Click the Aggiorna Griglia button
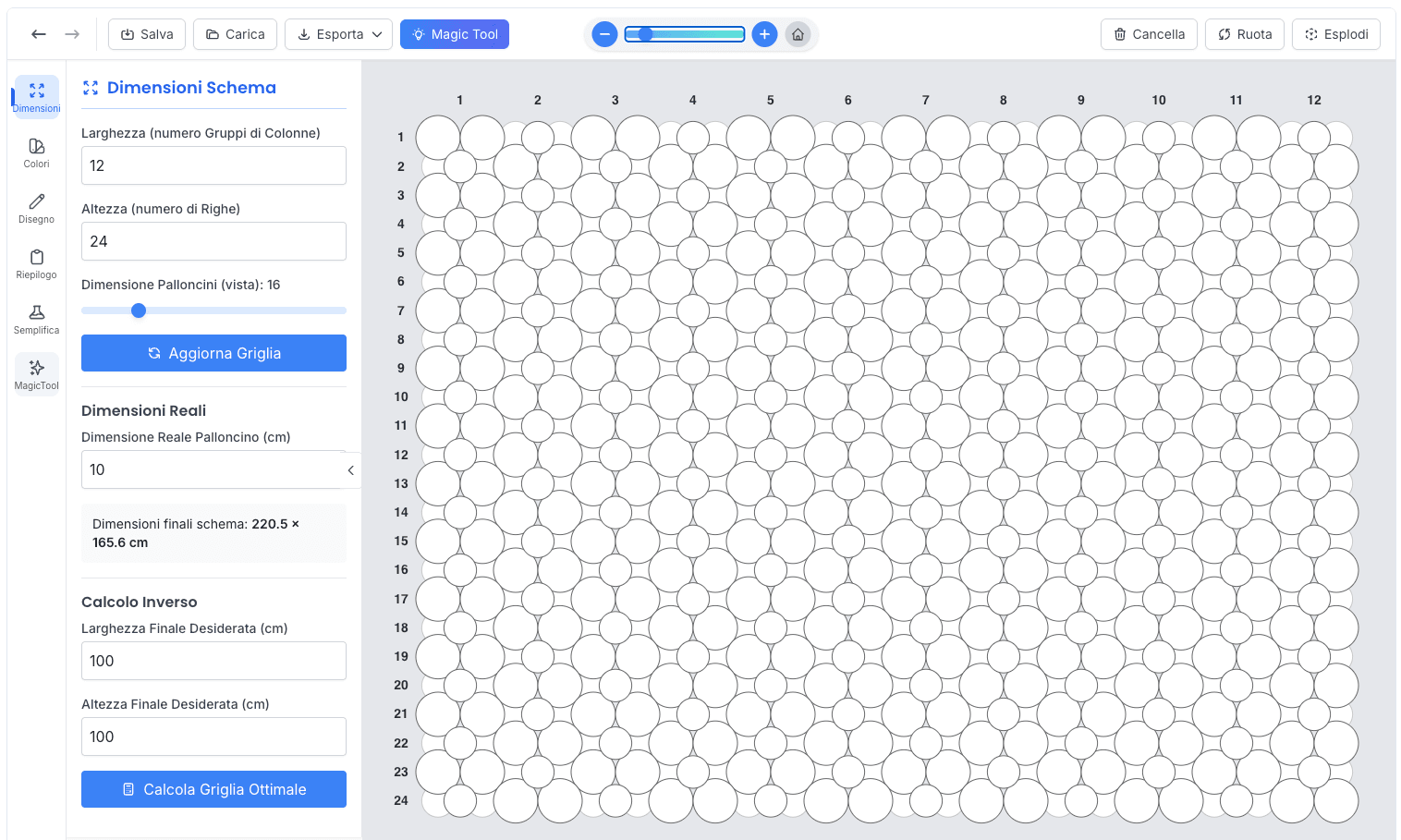The height and width of the screenshot is (840, 1401). (x=213, y=353)
